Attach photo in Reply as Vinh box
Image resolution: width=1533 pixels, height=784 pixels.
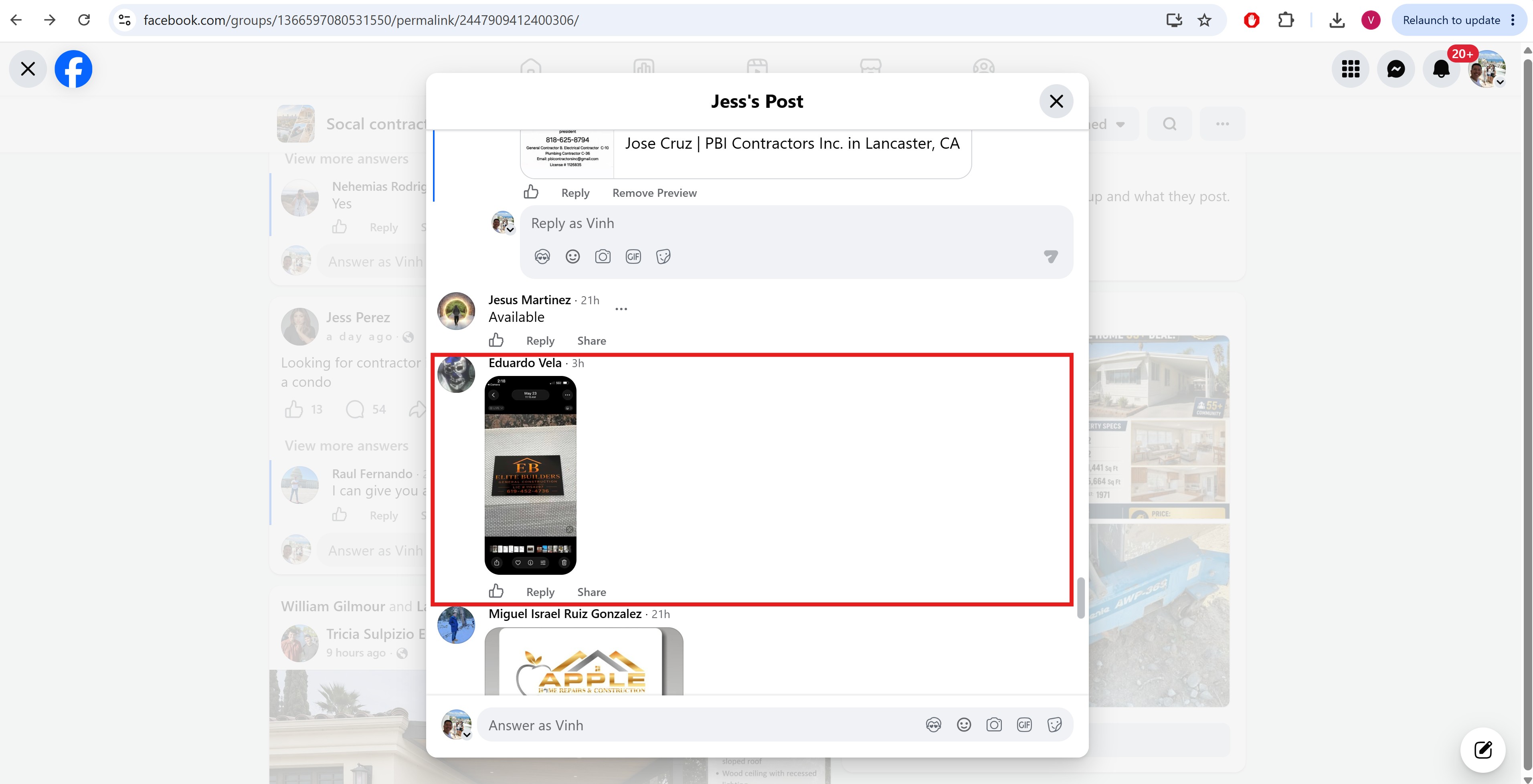point(603,257)
